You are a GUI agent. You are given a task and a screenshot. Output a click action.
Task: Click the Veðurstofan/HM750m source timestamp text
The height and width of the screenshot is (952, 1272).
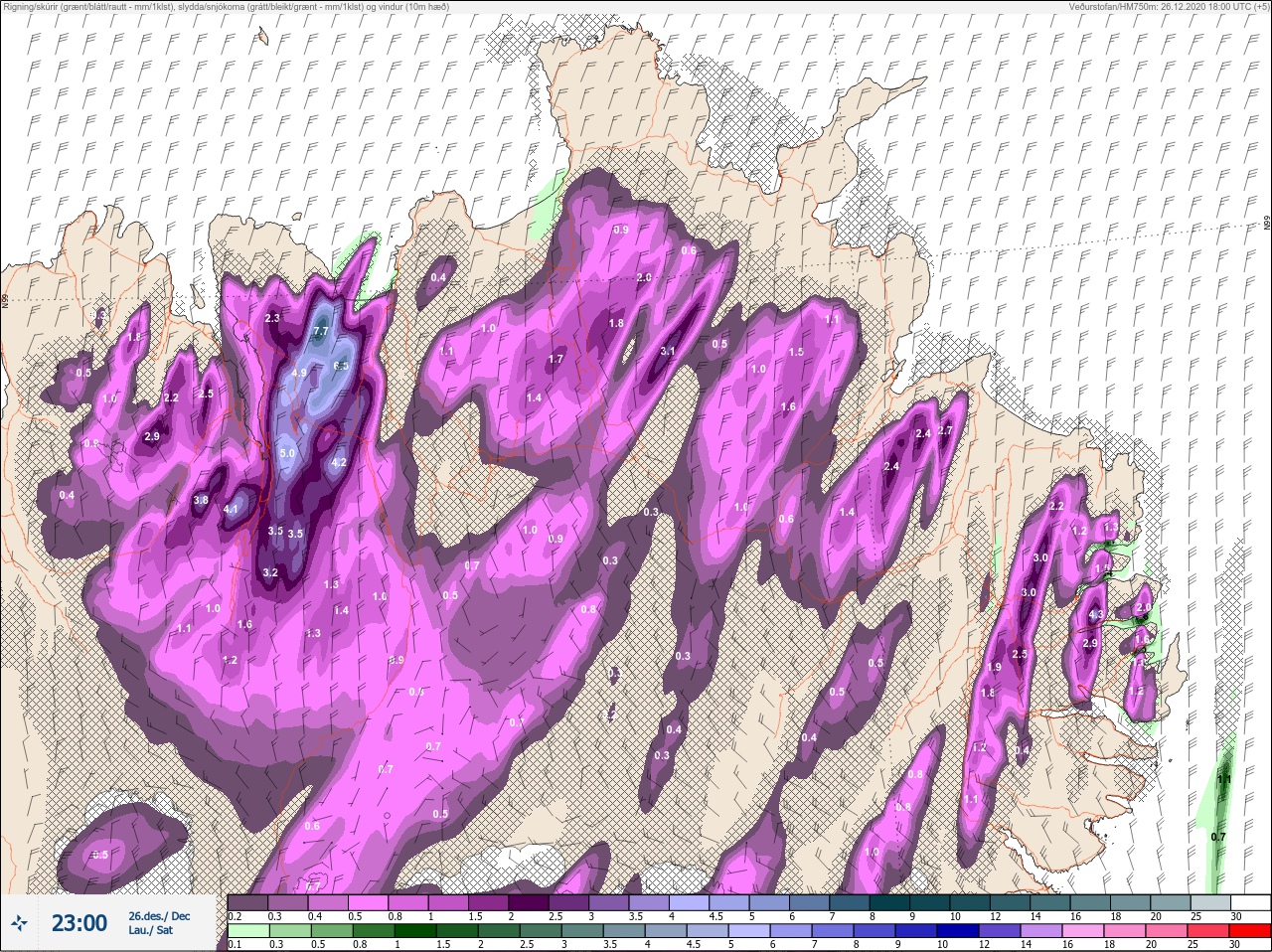pos(1169,6)
